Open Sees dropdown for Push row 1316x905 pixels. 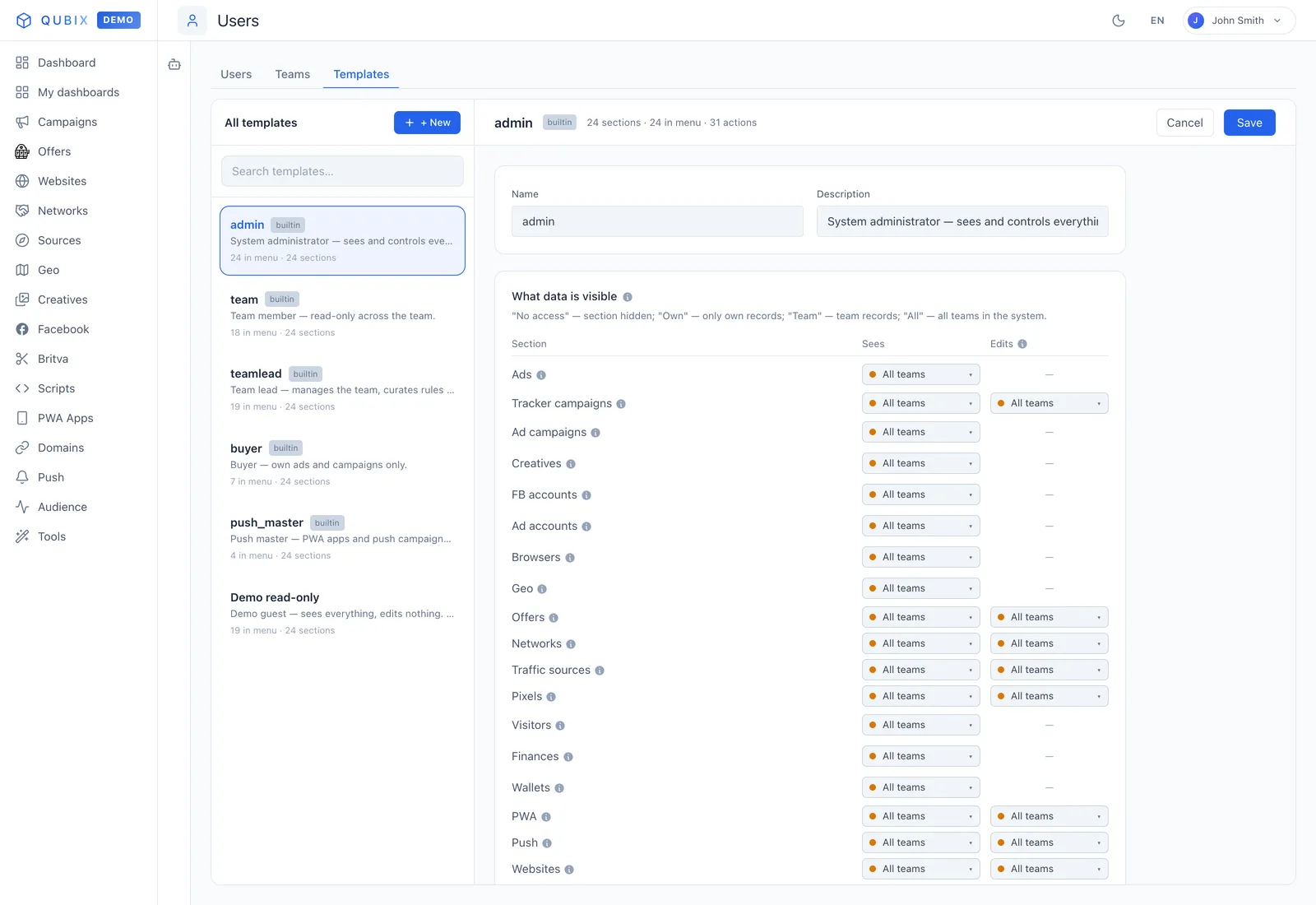[920, 842]
